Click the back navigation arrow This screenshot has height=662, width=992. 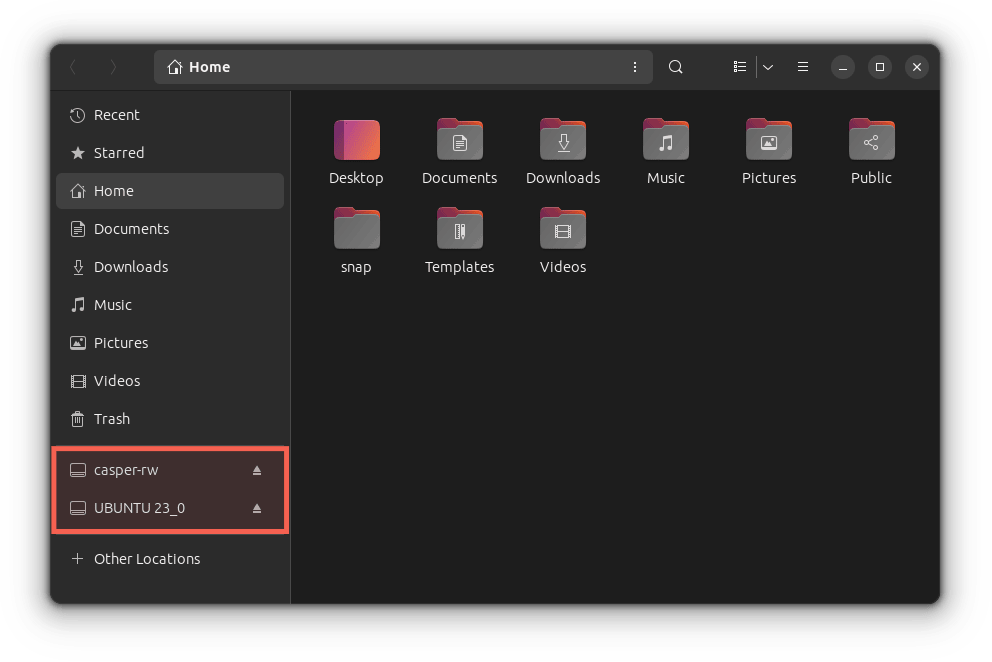pyautogui.click(x=73, y=67)
